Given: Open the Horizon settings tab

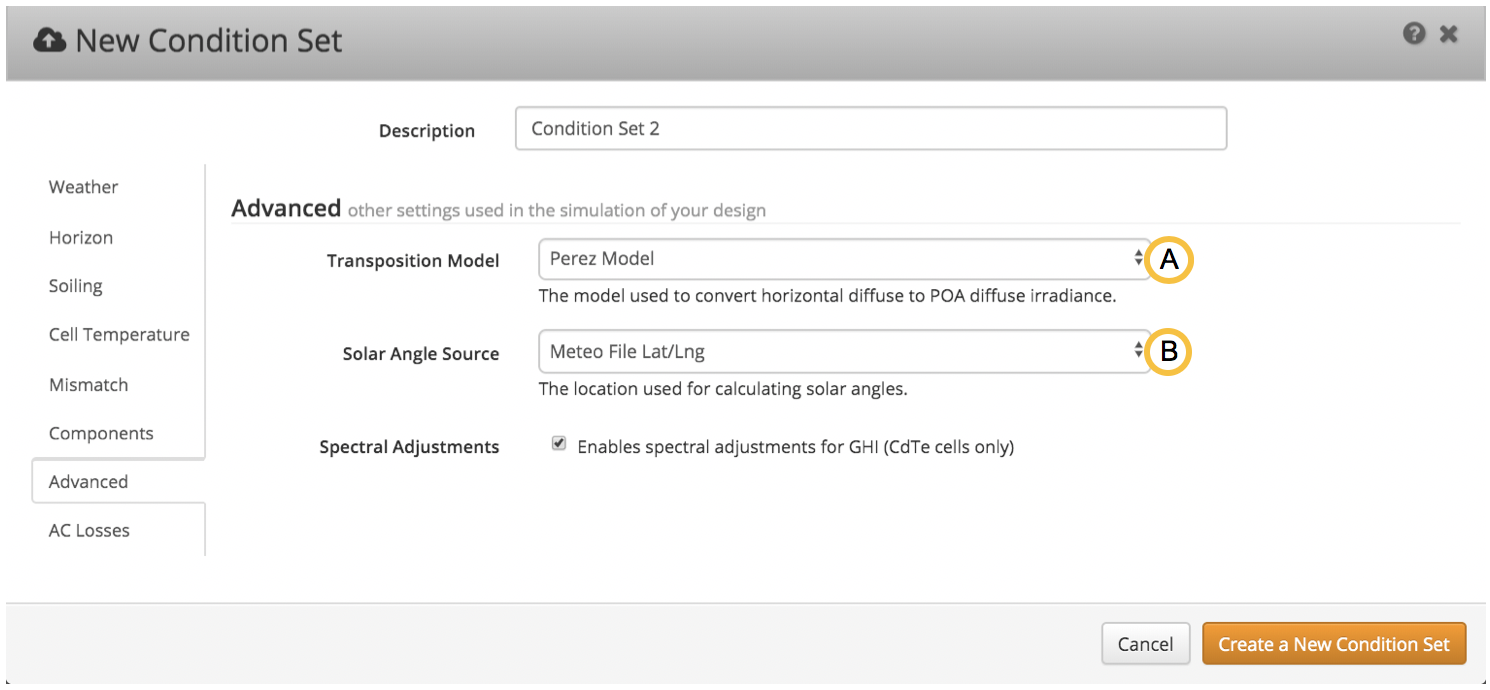Looking at the screenshot, I should point(81,238).
